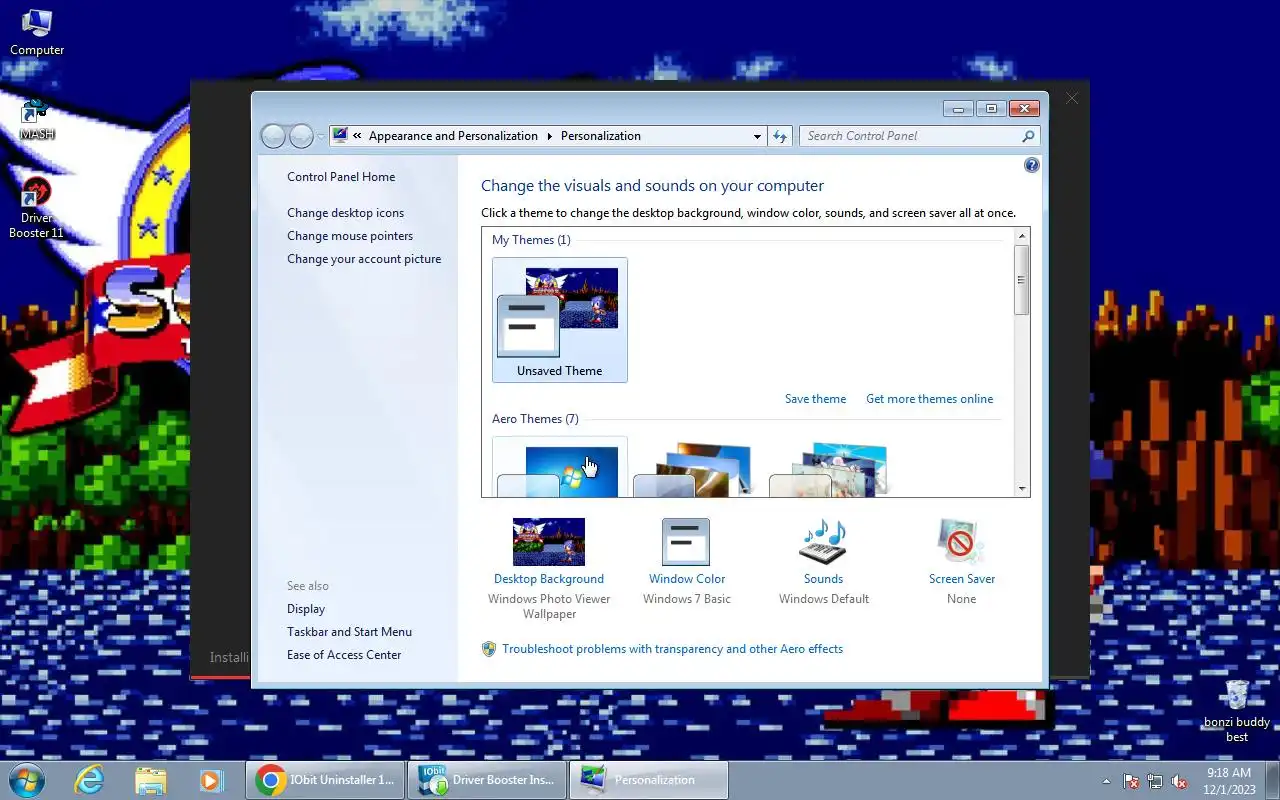The image size is (1280, 800).
Task: Click the Window Color icon
Action: pyautogui.click(x=686, y=542)
